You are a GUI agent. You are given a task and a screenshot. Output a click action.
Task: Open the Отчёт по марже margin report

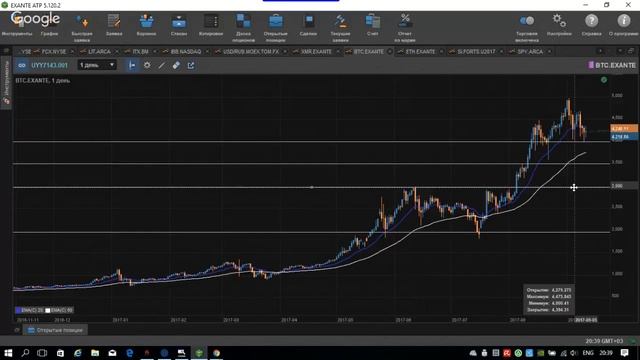tap(405, 28)
